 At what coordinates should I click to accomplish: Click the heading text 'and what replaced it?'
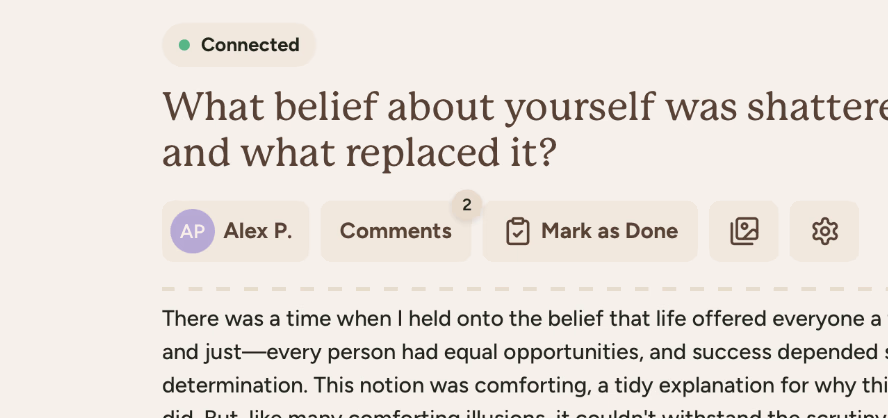[359, 153]
